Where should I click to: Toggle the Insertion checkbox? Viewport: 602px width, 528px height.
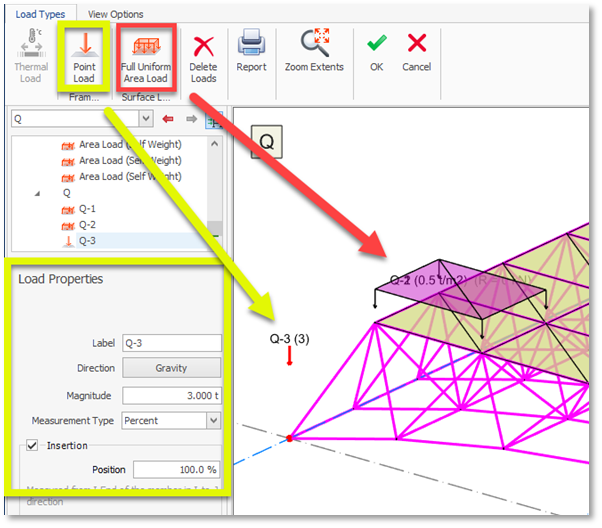click(33, 445)
